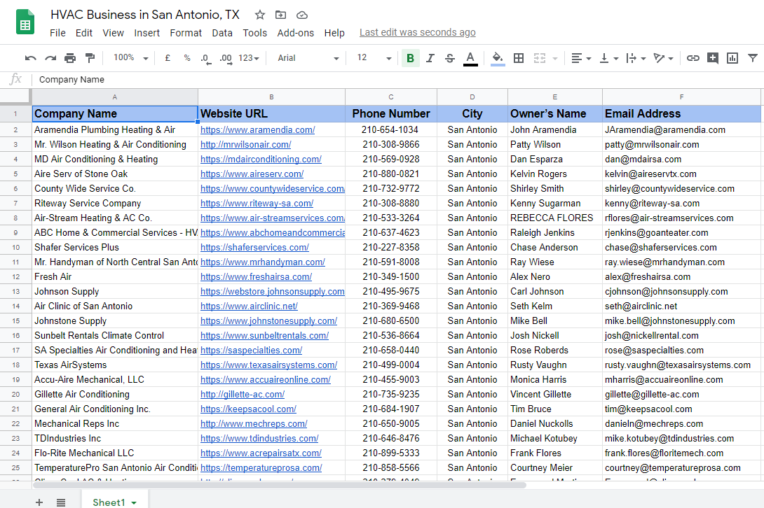Open the Data menu
This screenshot has width=764, height=508.
(222, 33)
